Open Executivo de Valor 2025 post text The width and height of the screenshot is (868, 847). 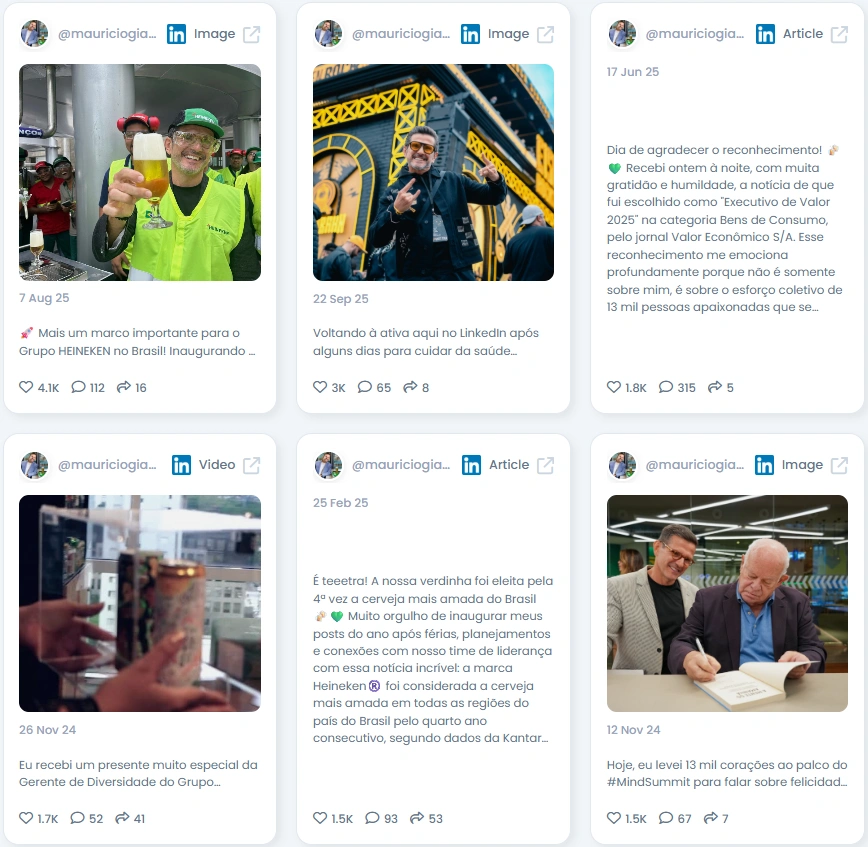pos(725,228)
